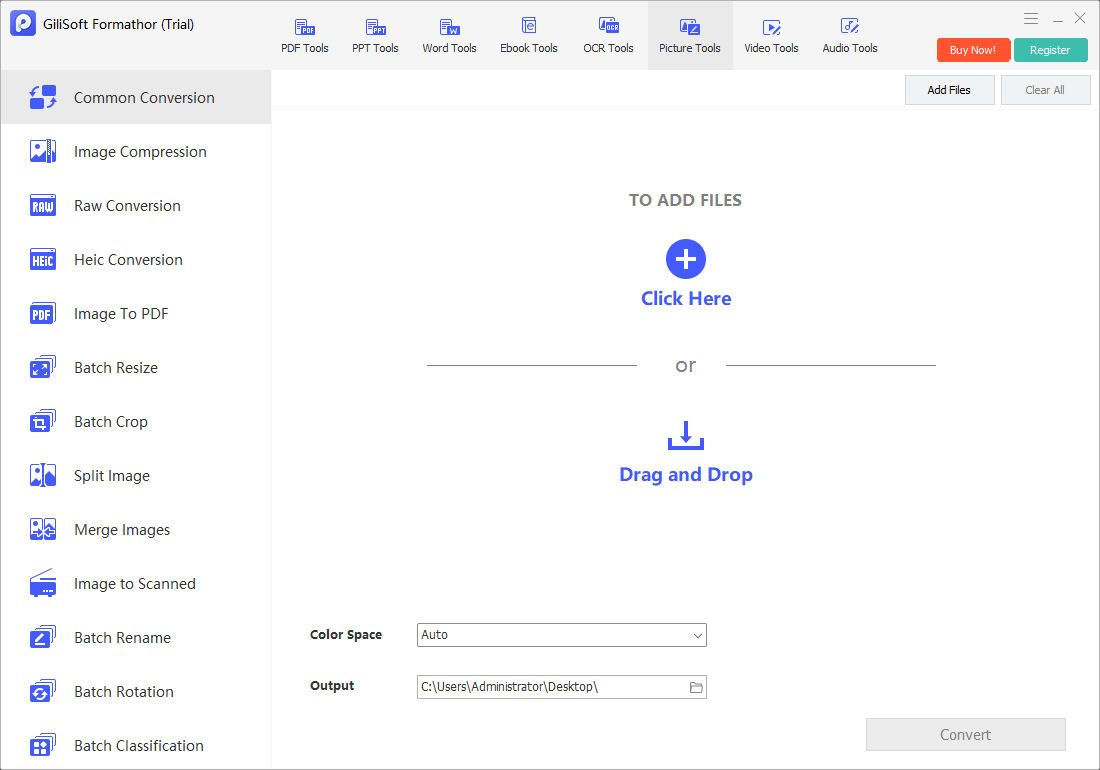Open the Image Compression tool icon

43,151
